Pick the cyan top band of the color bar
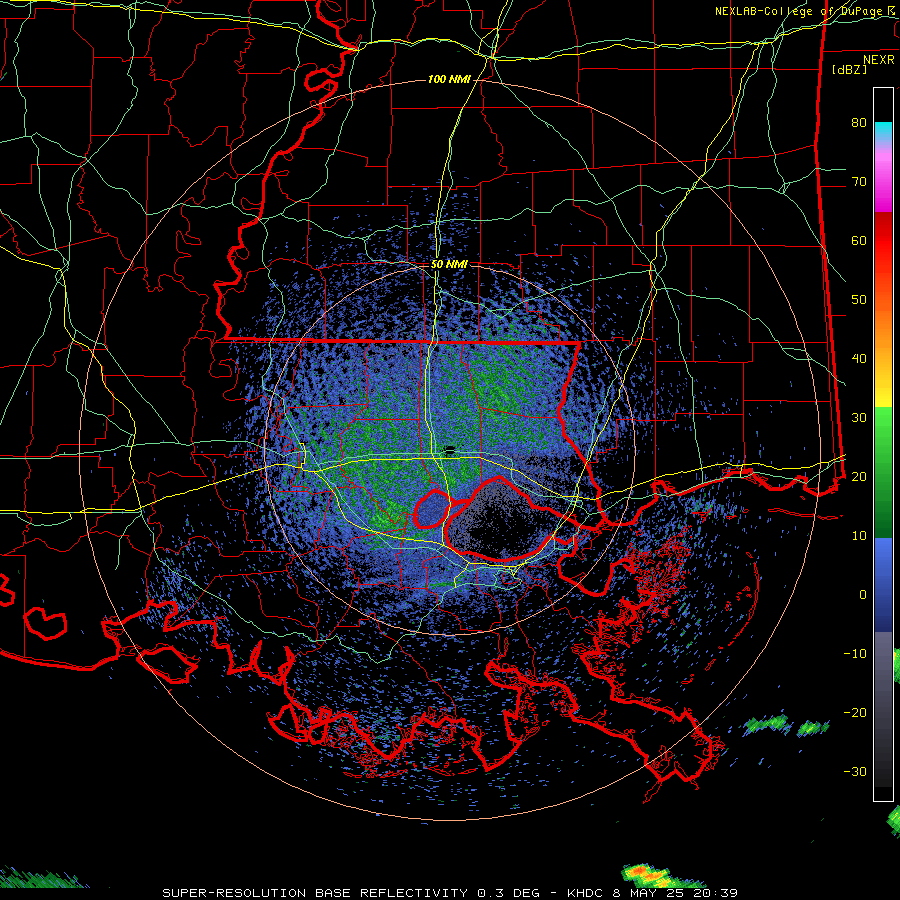Screen dimensions: 900x900 click(883, 132)
